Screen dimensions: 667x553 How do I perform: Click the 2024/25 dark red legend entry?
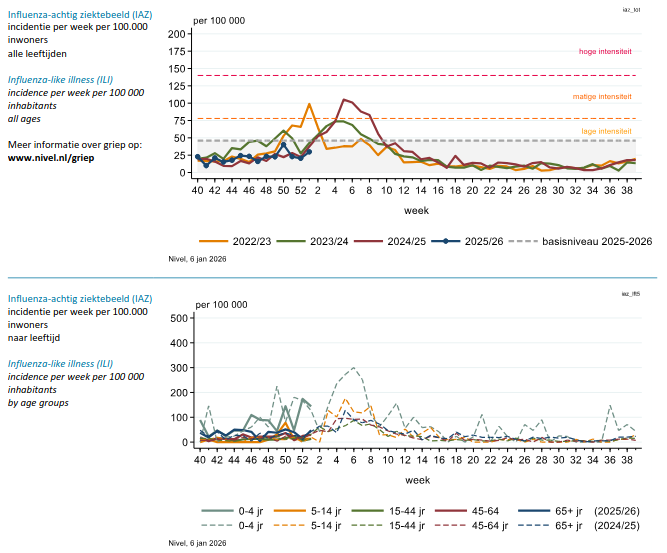coord(415,241)
